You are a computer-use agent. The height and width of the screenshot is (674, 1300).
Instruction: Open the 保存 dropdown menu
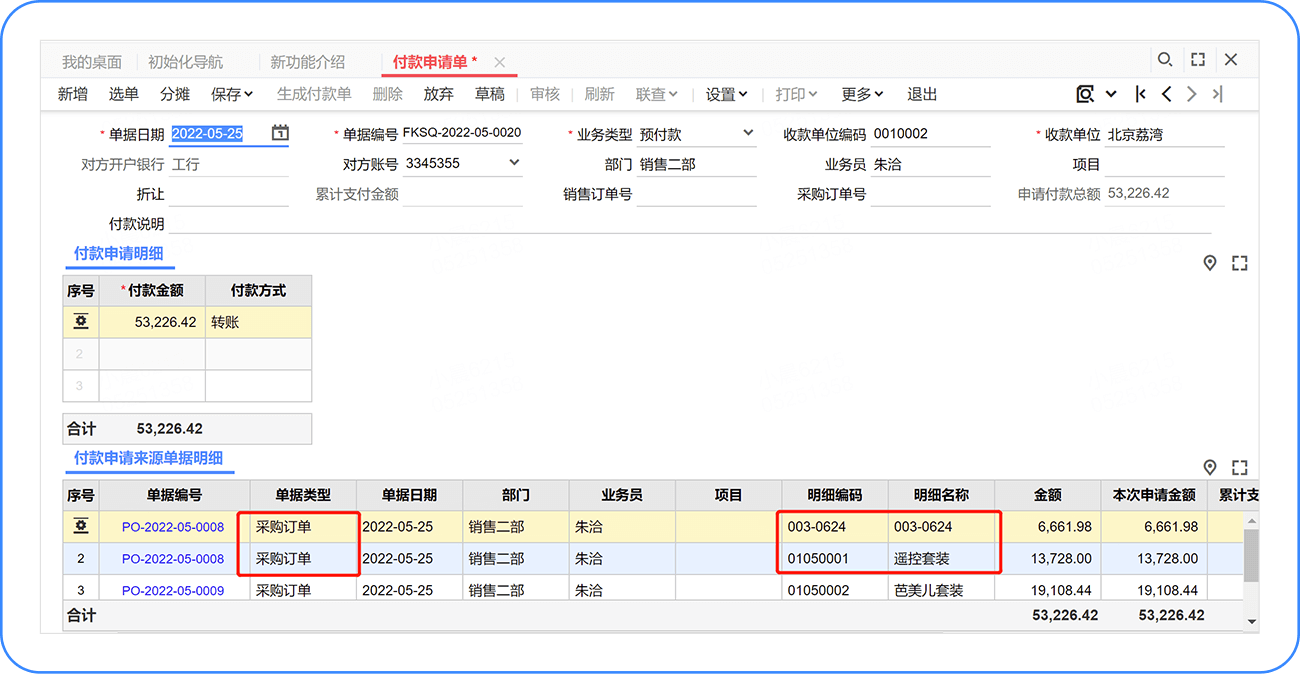[x=232, y=94]
